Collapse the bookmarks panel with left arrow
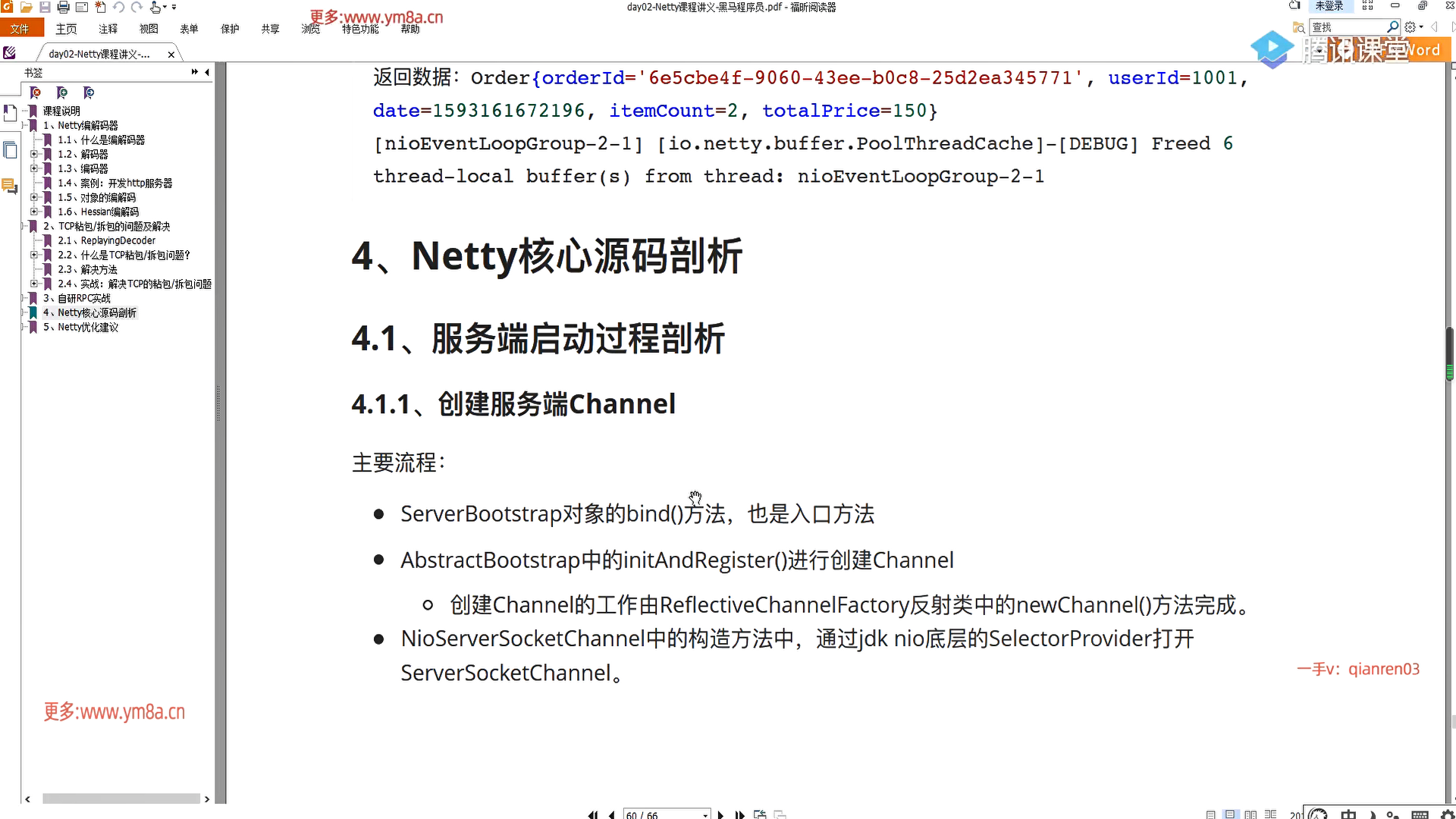Screen dimensions: 1456x819 [206, 72]
